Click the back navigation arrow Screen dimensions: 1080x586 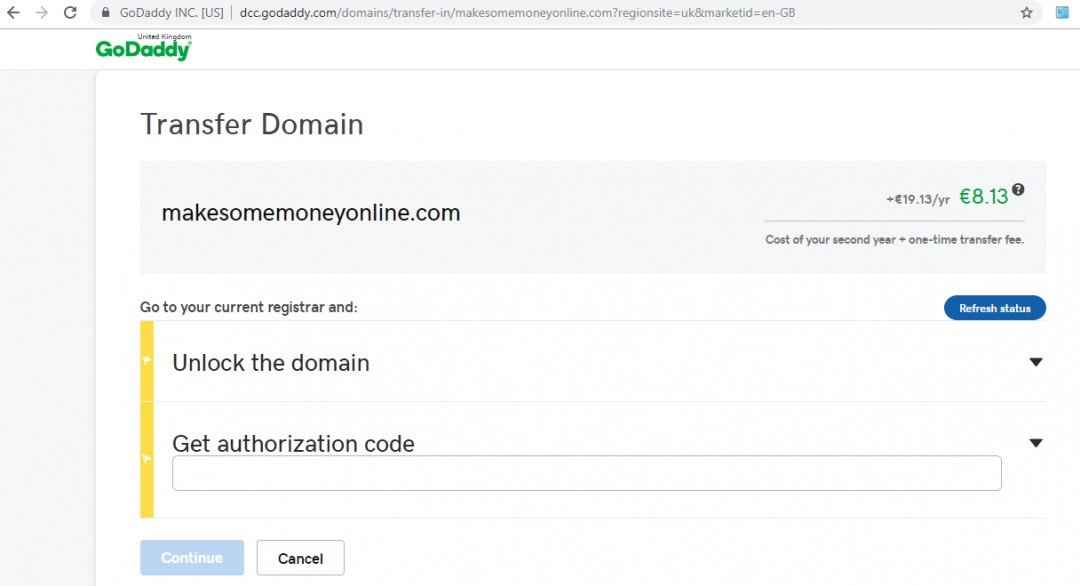click(15, 13)
